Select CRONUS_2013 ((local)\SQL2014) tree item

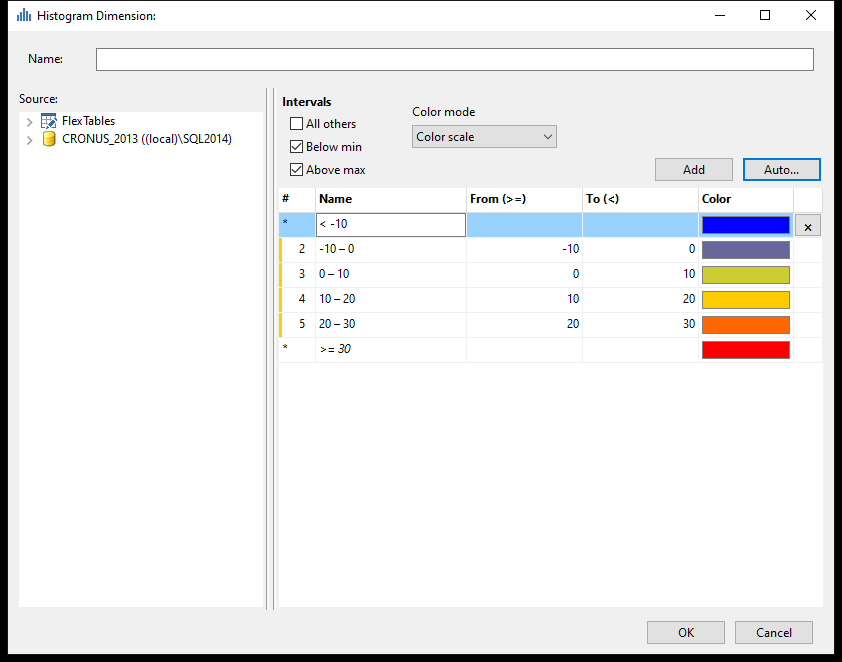(x=147, y=139)
